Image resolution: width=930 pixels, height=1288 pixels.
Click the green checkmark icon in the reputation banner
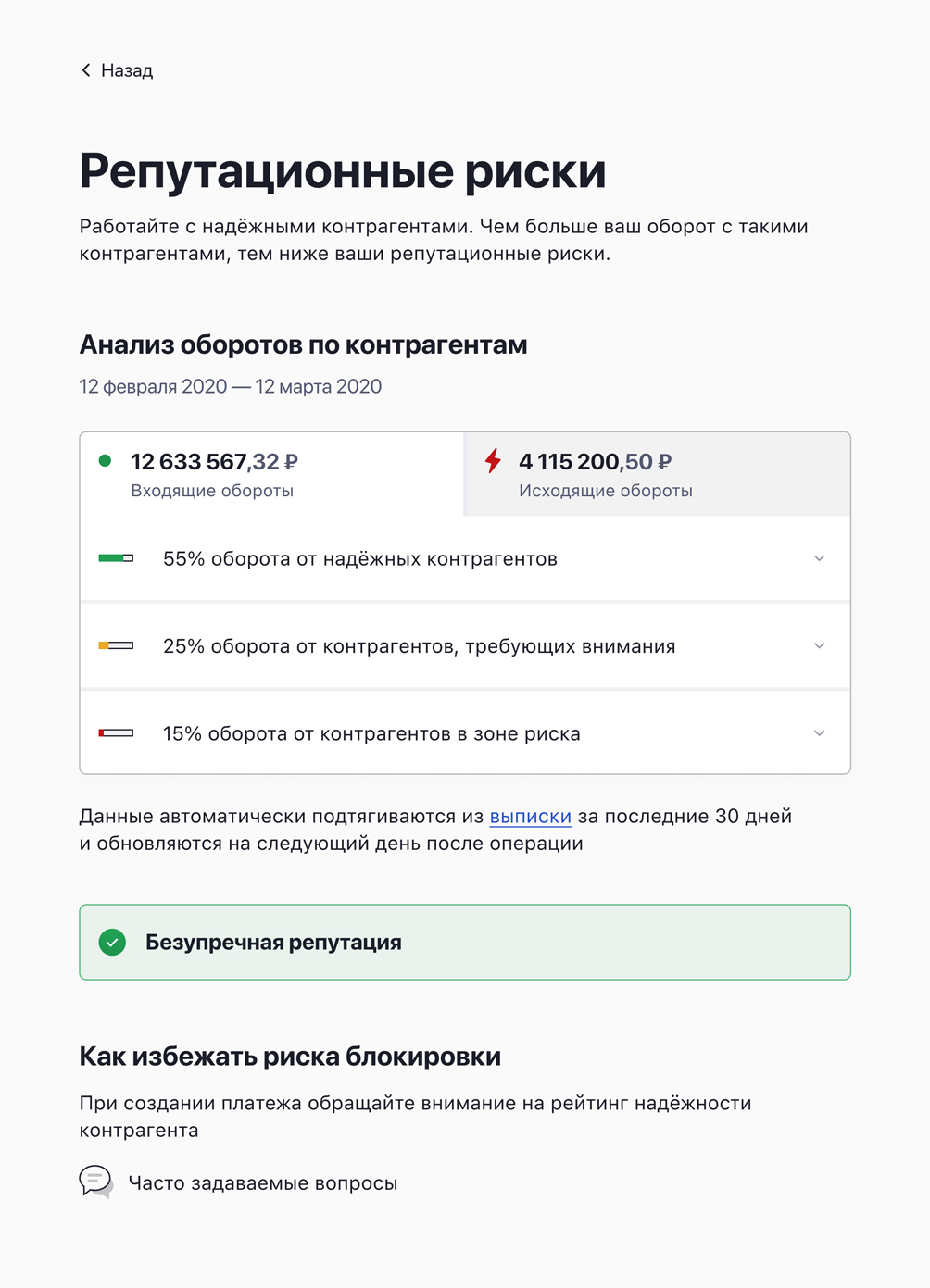click(112, 943)
